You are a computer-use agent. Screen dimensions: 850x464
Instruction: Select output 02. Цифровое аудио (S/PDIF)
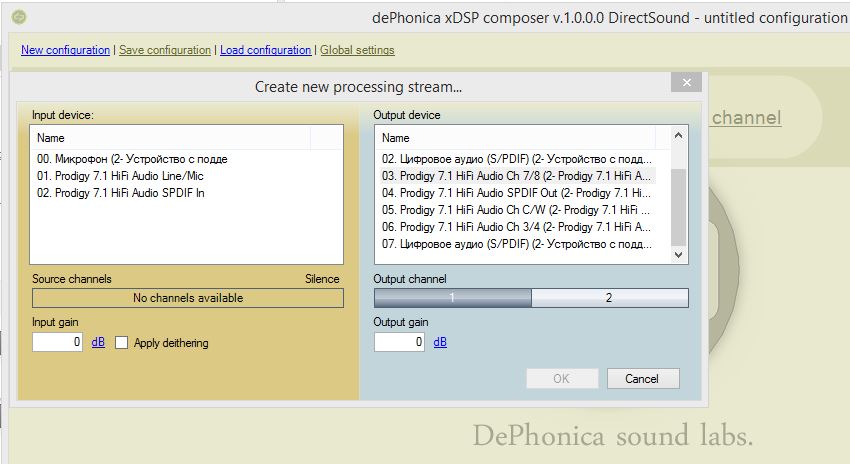pos(517,159)
